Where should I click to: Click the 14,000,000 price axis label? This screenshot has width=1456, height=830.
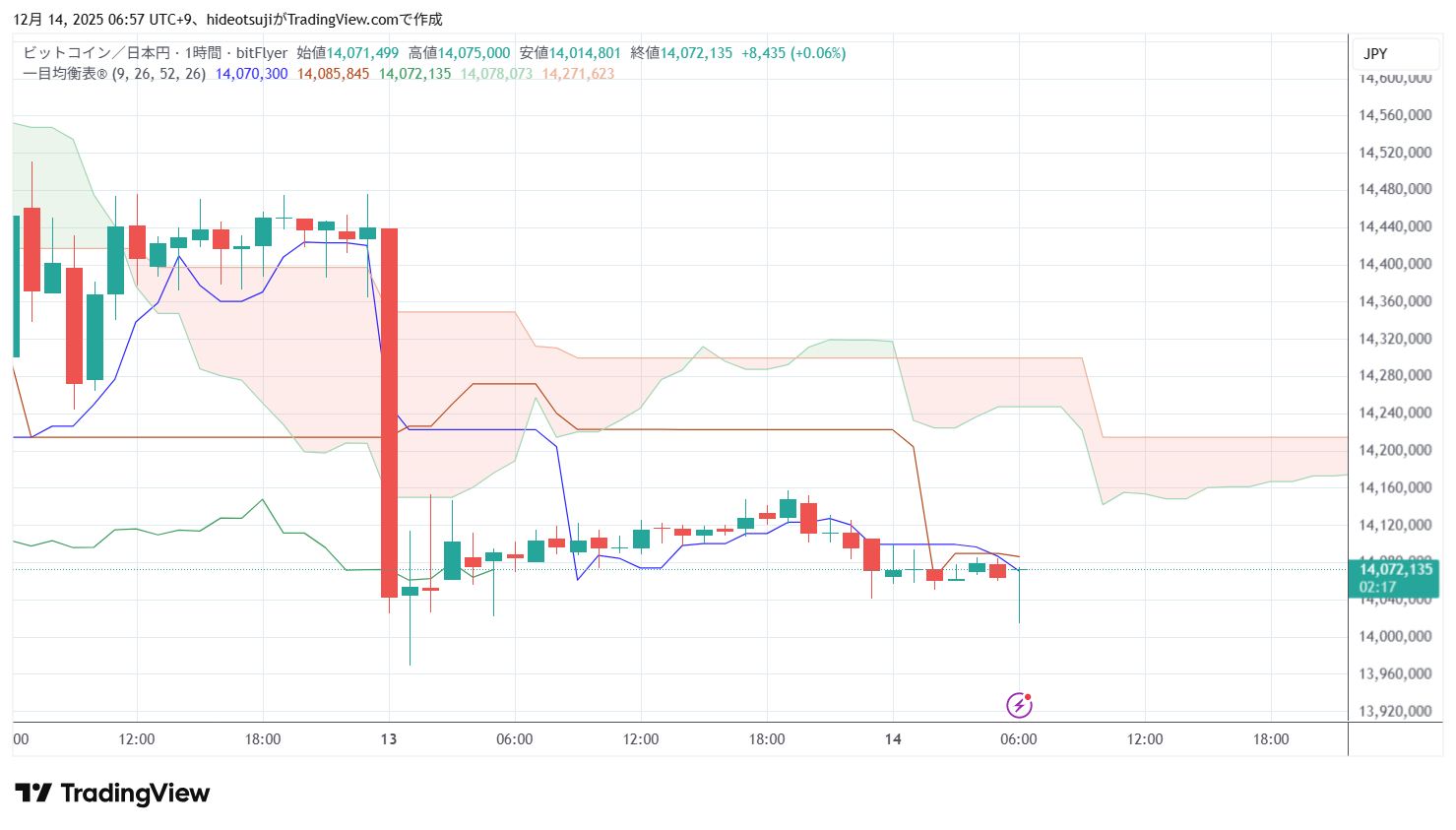point(1394,636)
